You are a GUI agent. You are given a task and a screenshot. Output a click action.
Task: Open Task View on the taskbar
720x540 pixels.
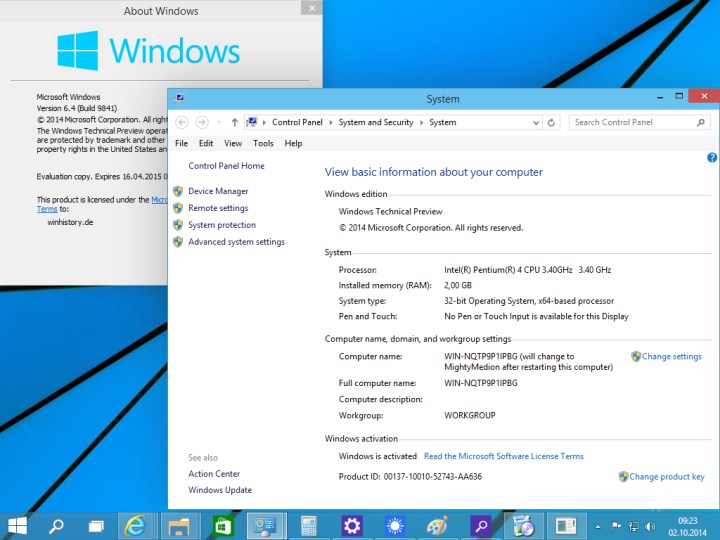point(96,526)
